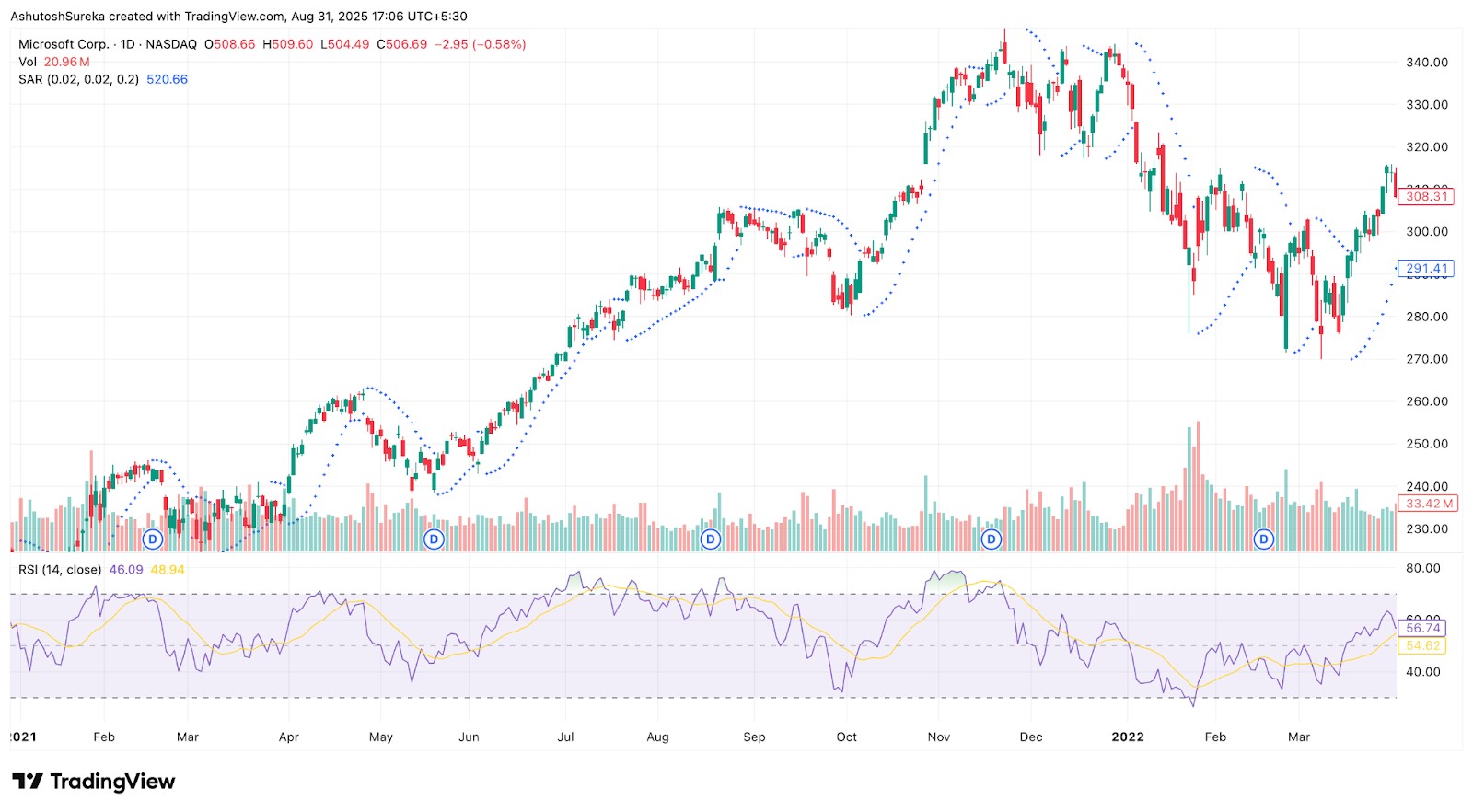The height and width of the screenshot is (812, 1473).
Task: Click the 80.00 RSI axis label
Action: (x=1422, y=568)
